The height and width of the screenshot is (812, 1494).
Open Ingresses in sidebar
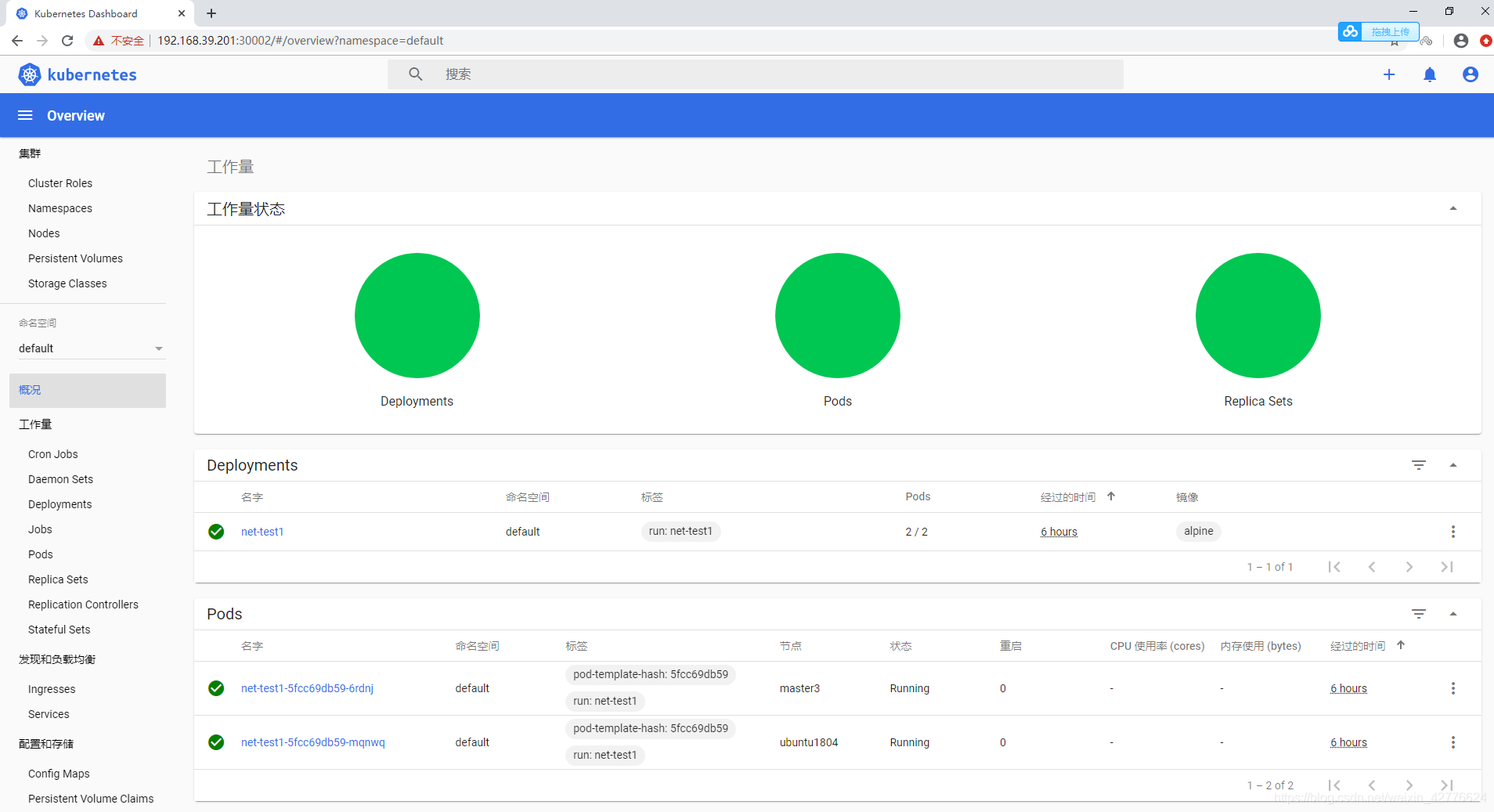[52, 689]
